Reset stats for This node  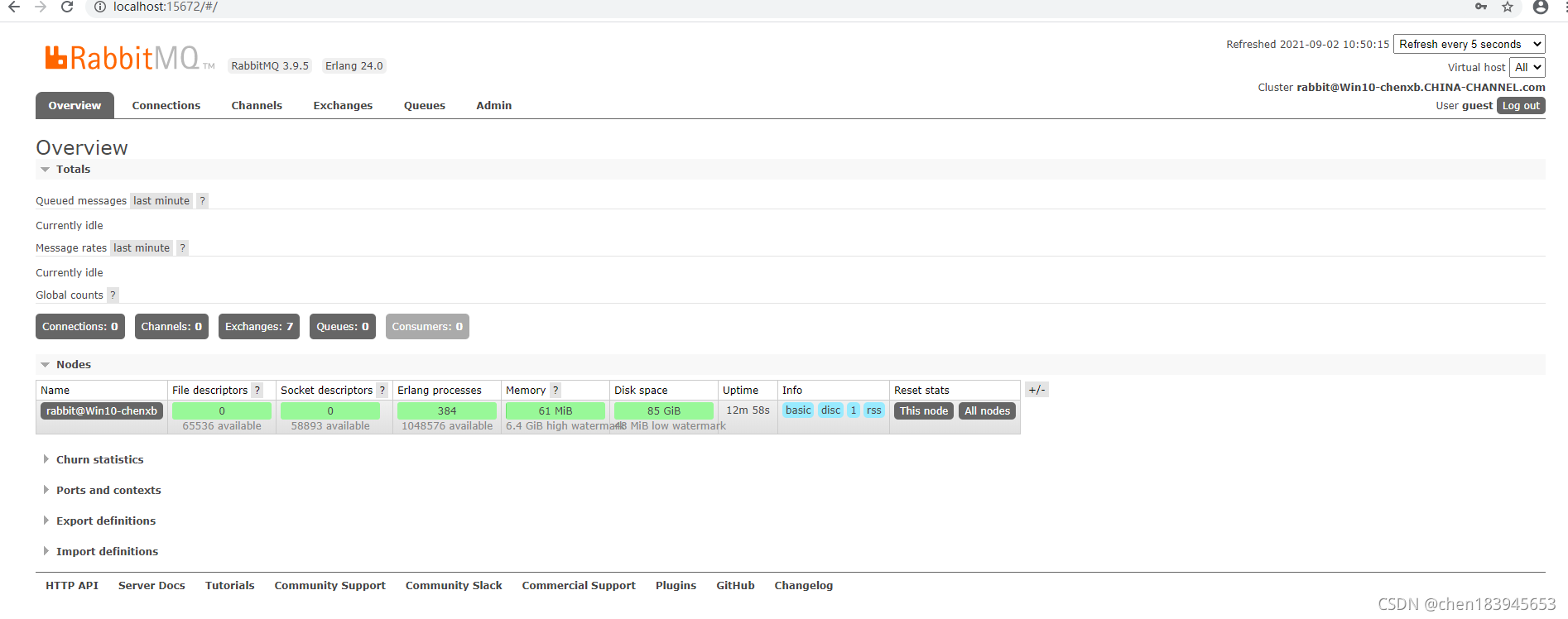(924, 410)
